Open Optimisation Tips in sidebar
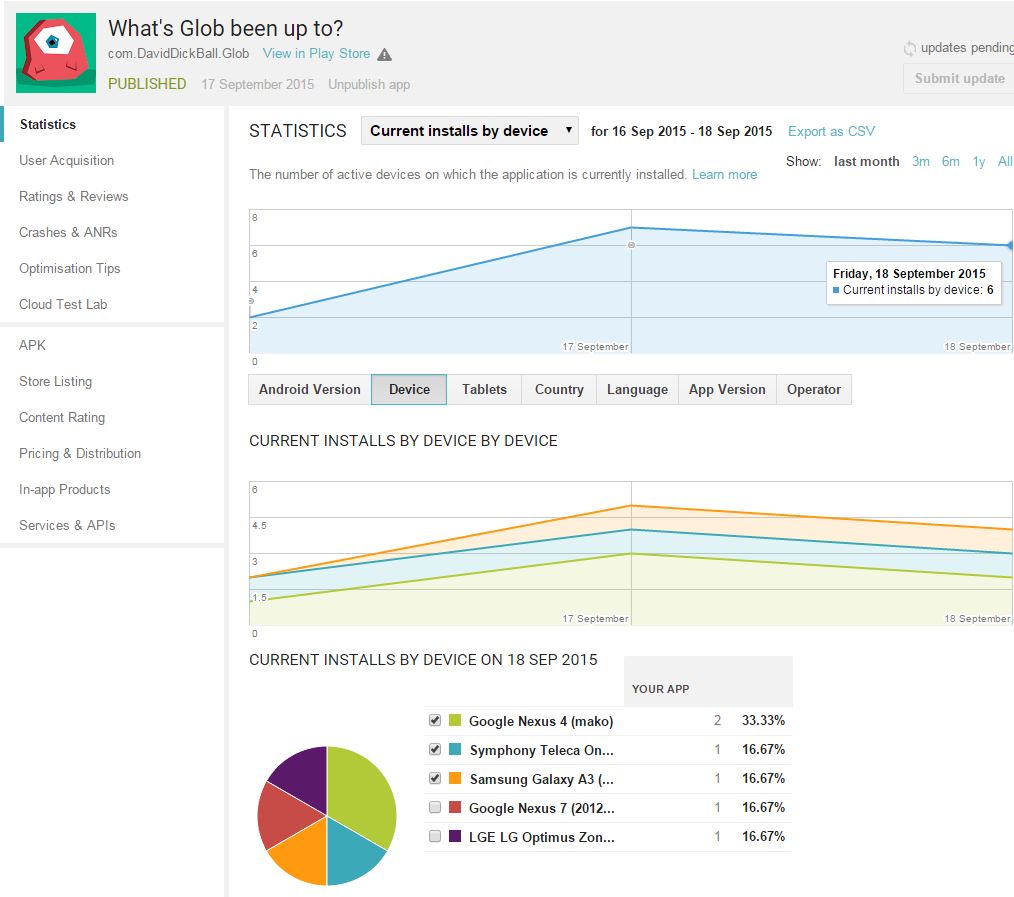The height and width of the screenshot is (897, 1014). [69, 268]
